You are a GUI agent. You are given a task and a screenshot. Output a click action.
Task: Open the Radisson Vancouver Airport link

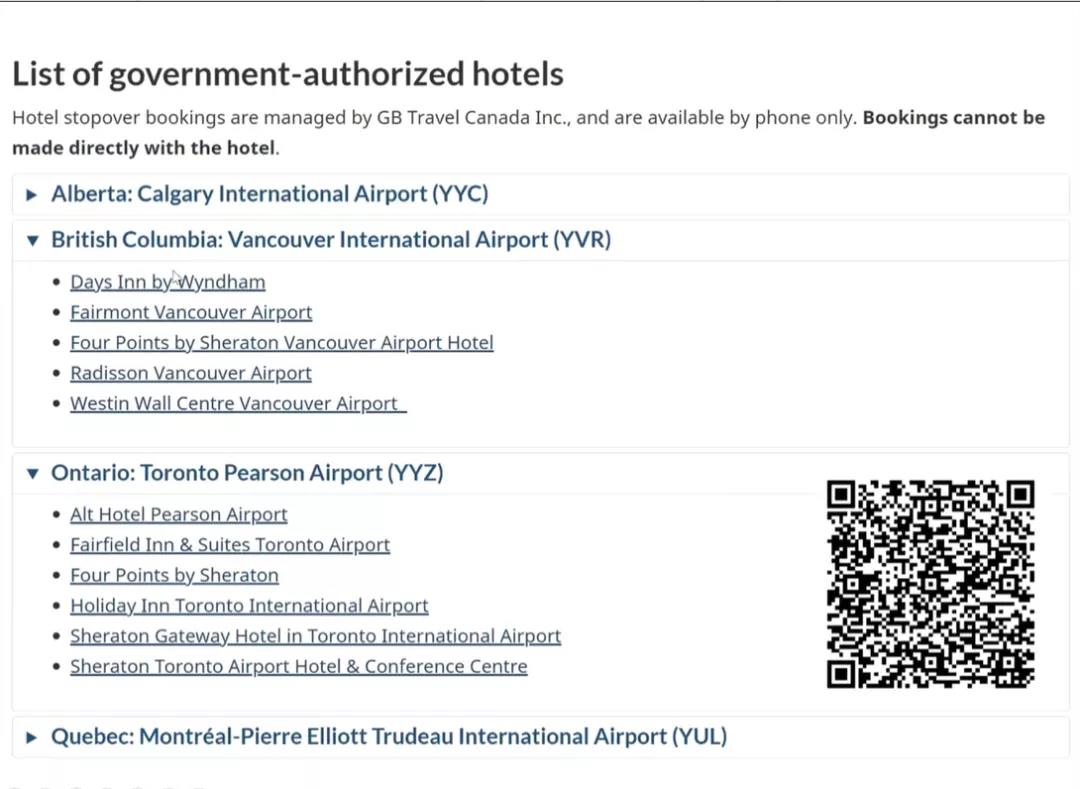coord(191,373)
